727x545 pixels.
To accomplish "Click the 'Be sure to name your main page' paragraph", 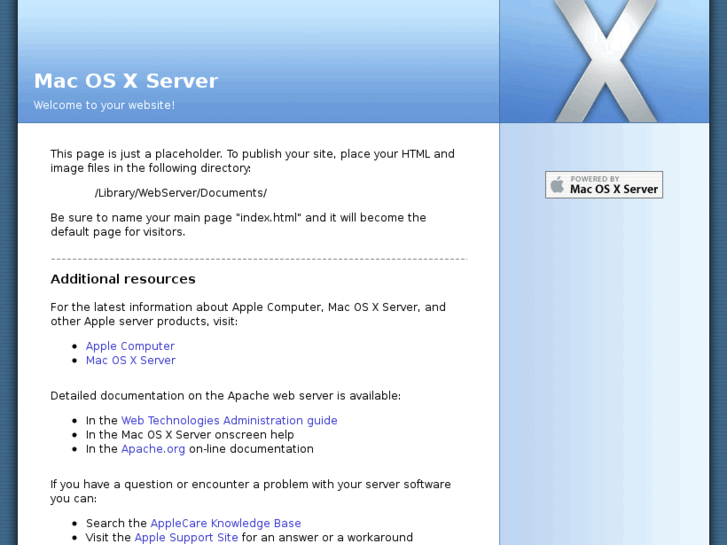I will tap(238, 224).
